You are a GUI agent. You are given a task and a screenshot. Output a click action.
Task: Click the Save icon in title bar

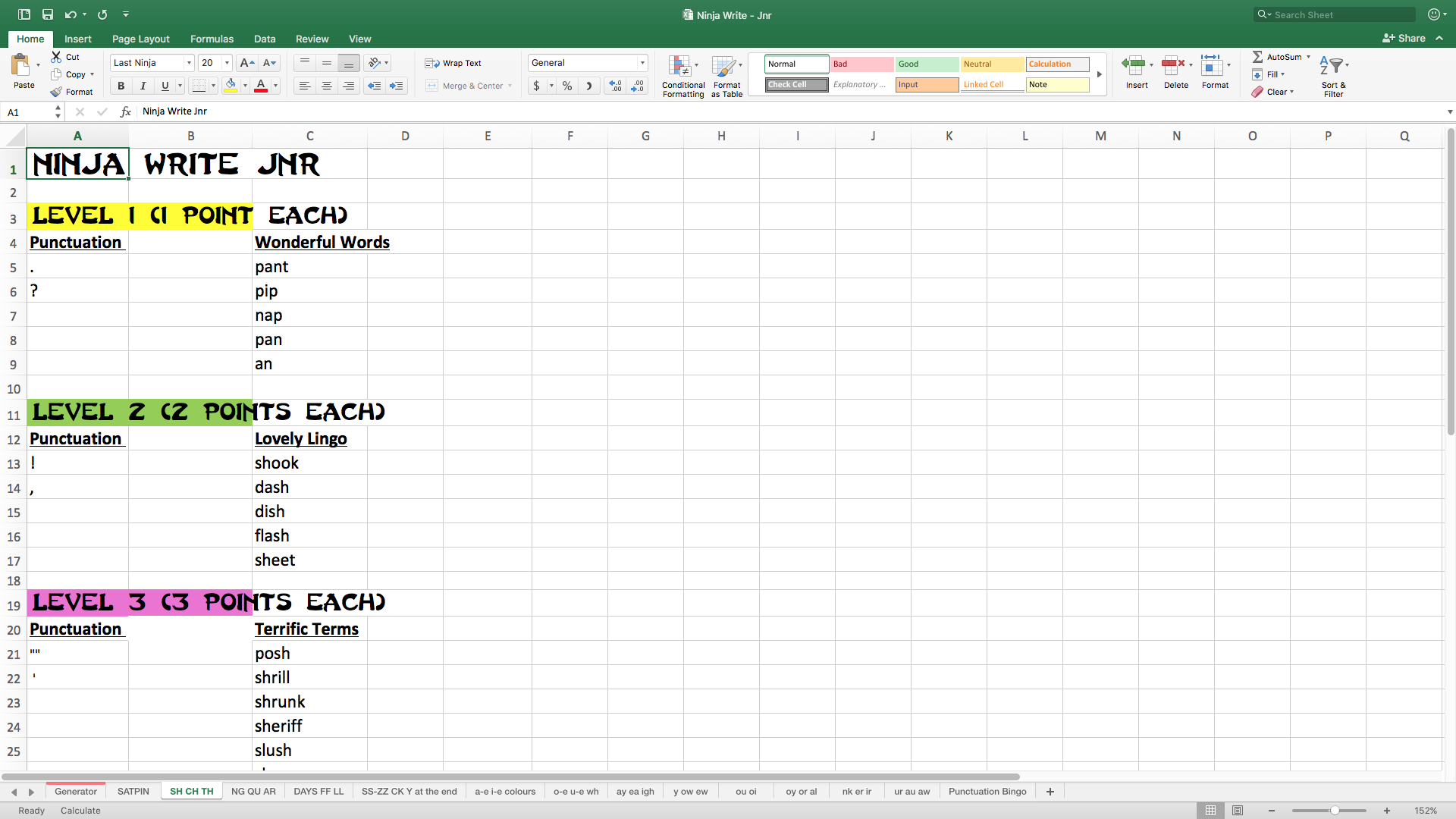(48, 14)
